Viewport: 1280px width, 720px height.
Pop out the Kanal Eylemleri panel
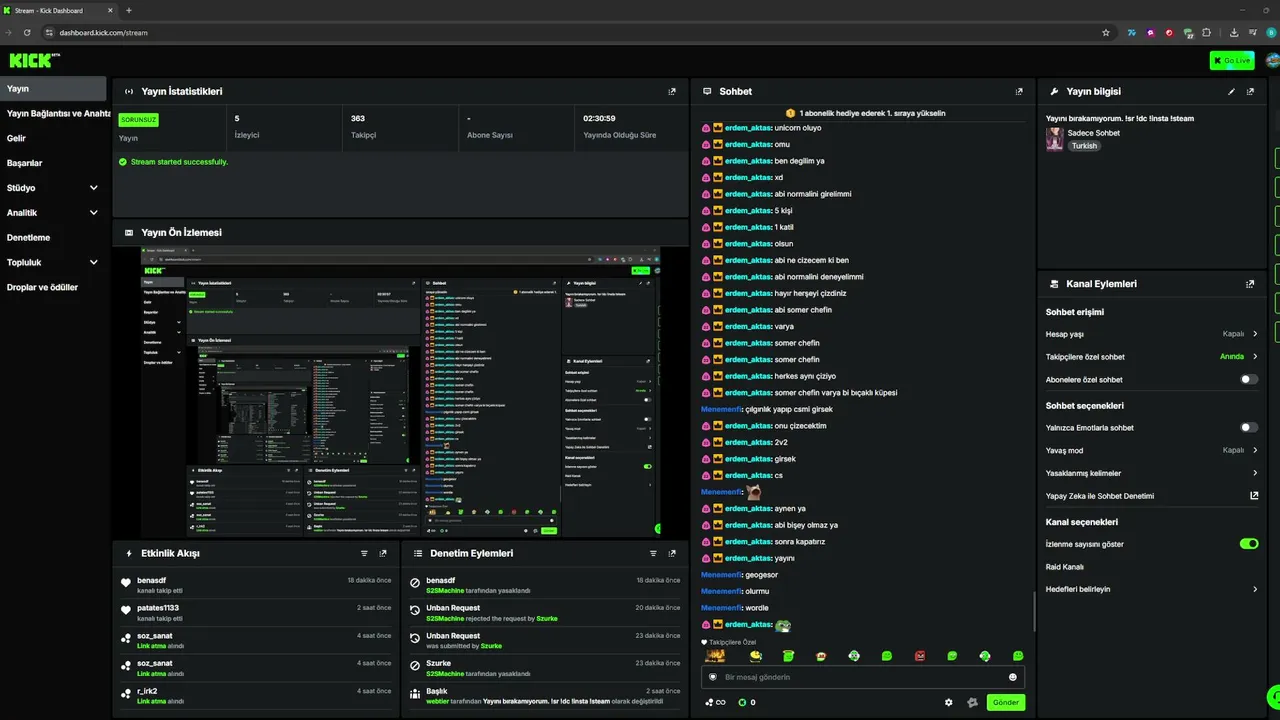[x=1250, y=284]
